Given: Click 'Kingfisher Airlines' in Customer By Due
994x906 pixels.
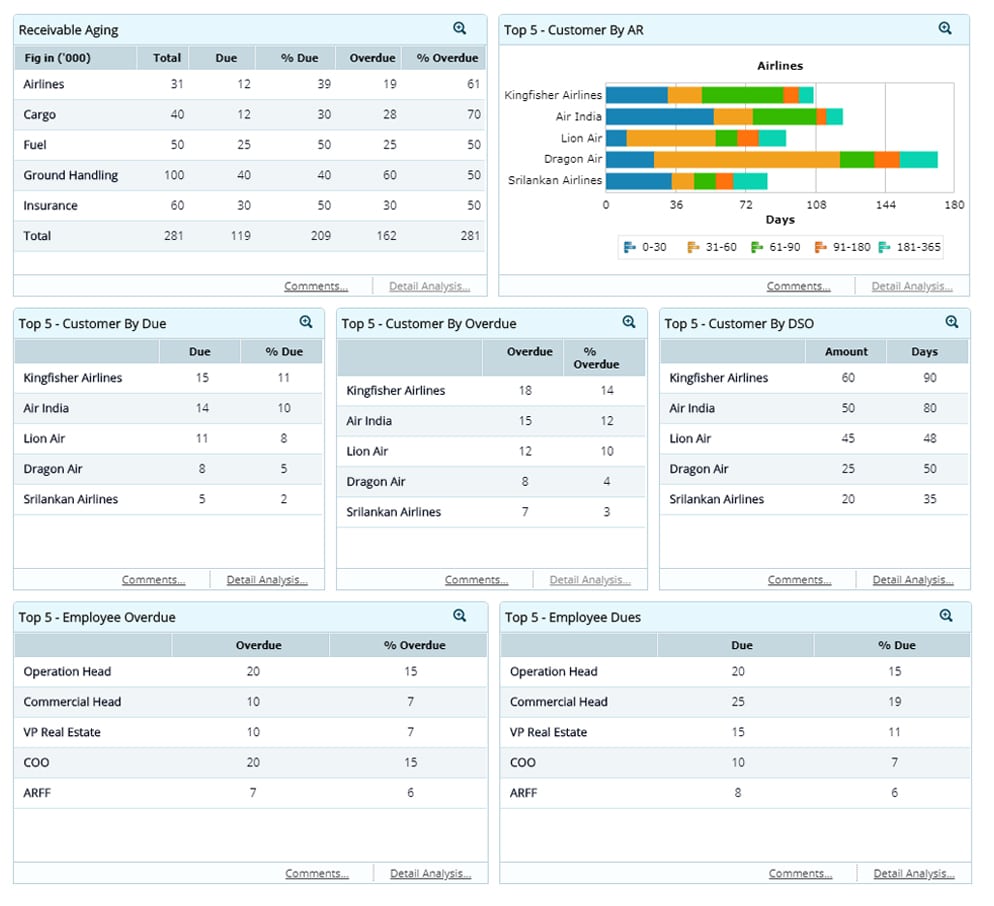Looking at the screenshot, I should [x=72, y=378].
